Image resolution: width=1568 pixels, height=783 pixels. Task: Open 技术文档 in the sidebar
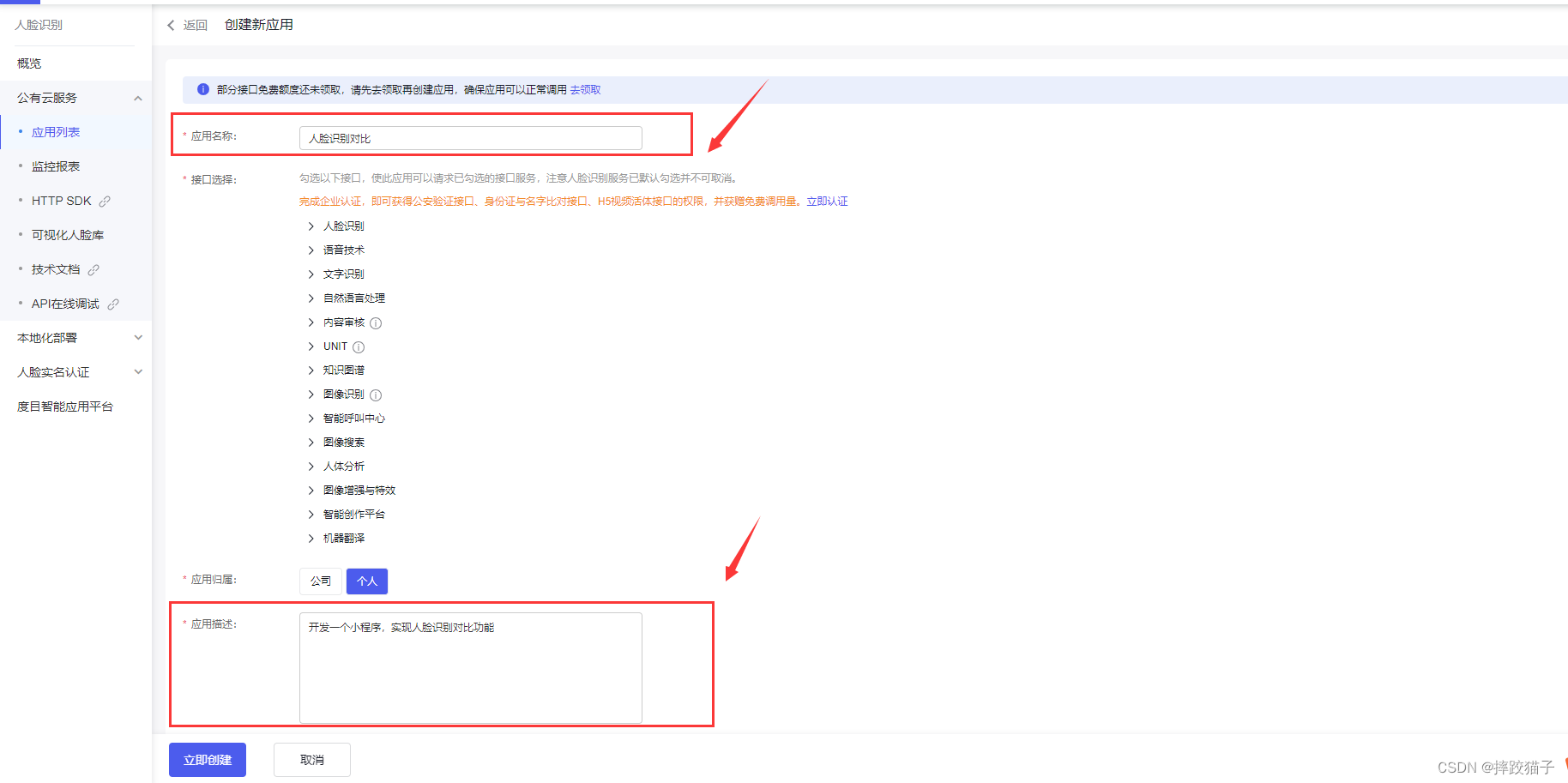pos(56,269)
